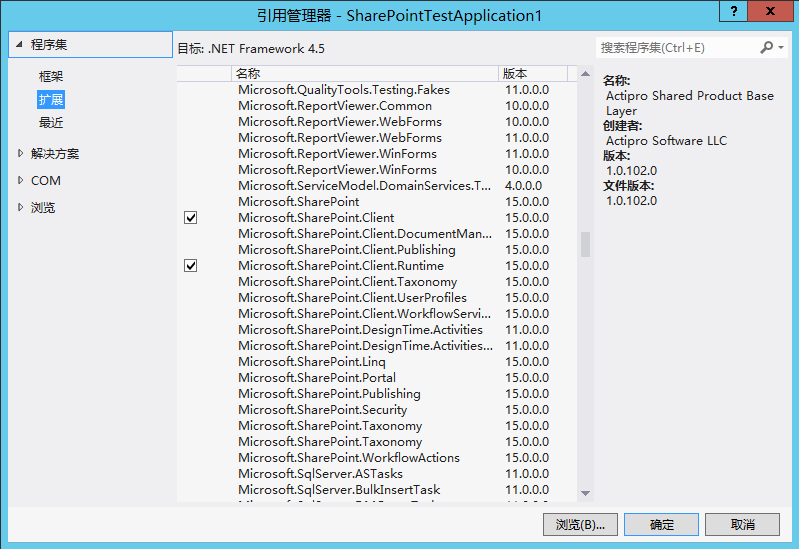Cancel with the 取消 button
Viewport: 799px width, 549px height.
(x=742, y=524)
